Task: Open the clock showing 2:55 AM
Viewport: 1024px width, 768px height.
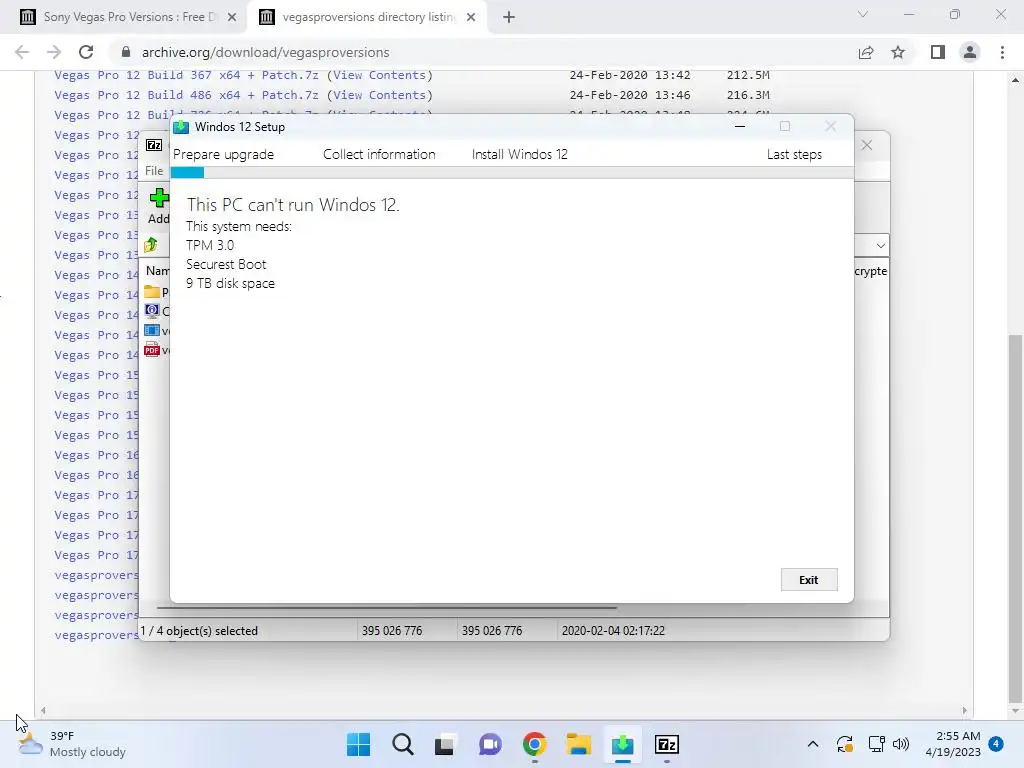Action: pyautogui.click(x=953, y=744)
